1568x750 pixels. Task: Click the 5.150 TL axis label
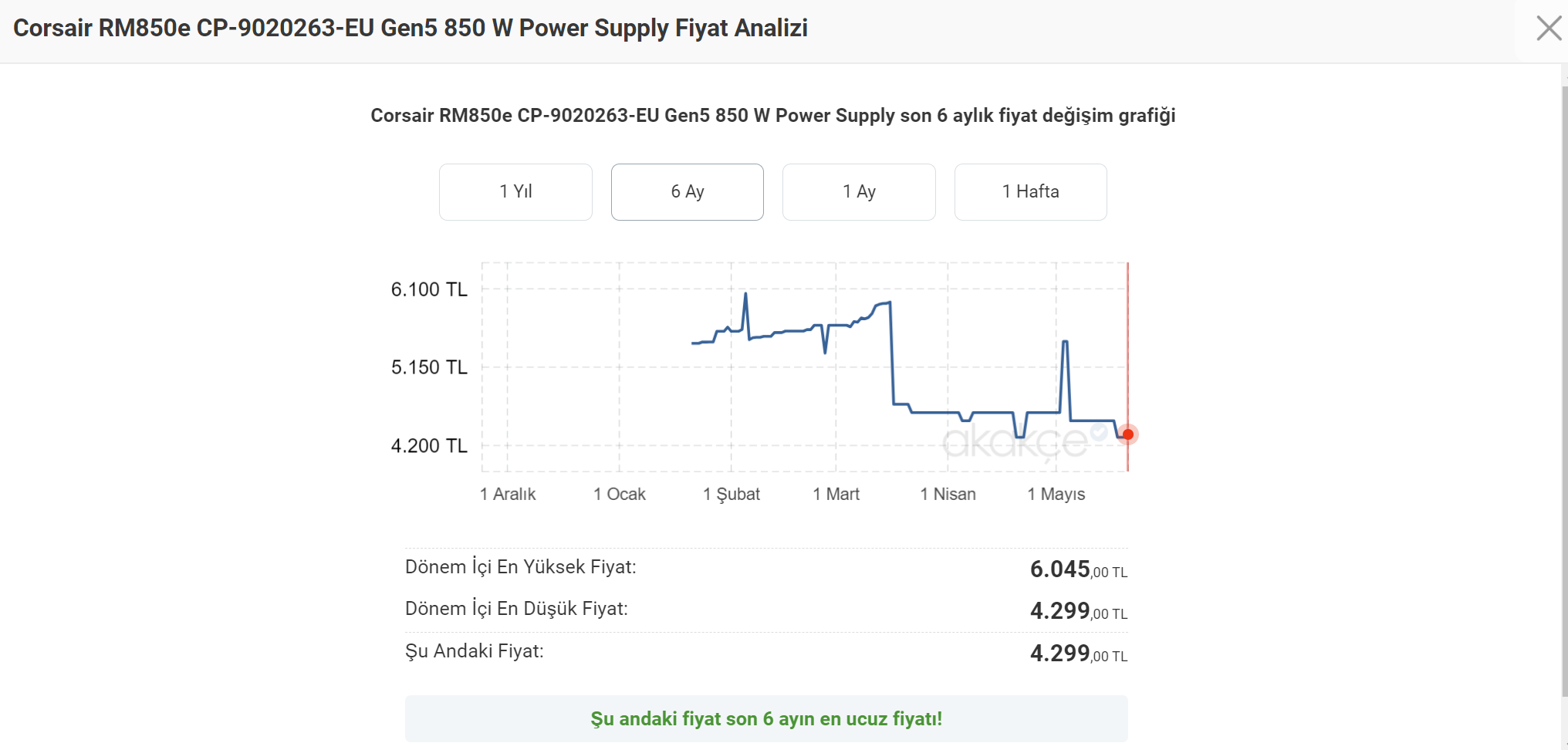(x=429, y=367)
